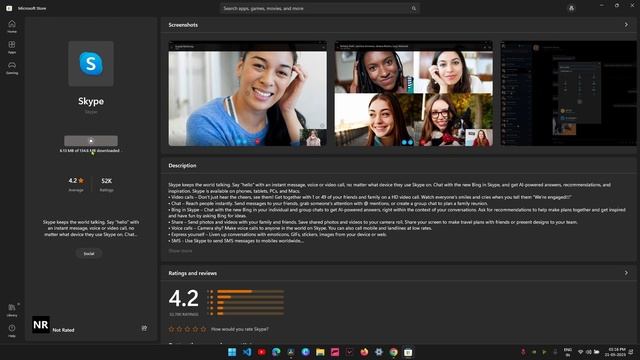The width and height of the screenshot is (640, 360).
Task: Open the Windows Start menu
Action: [232, 352]
